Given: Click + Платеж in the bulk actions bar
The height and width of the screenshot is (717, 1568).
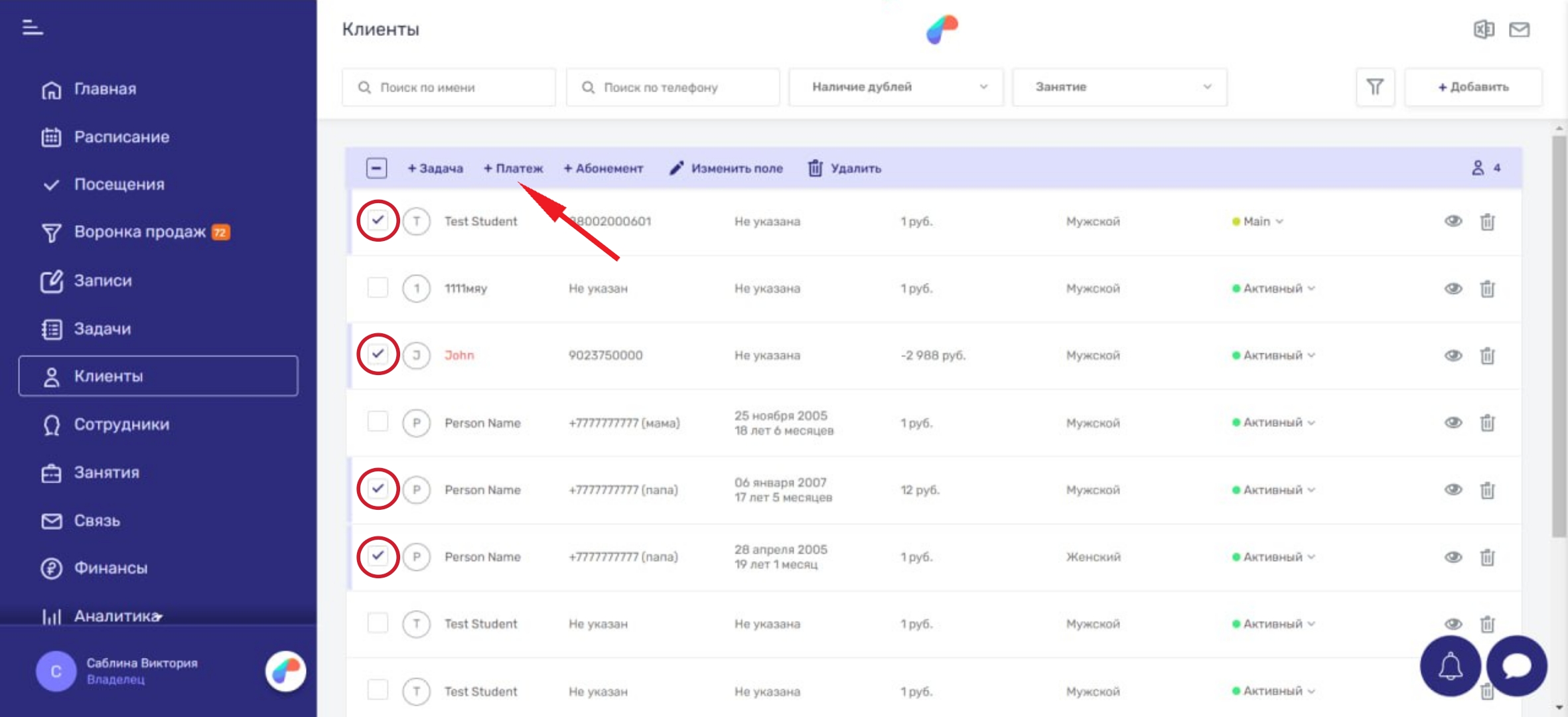Looking at the screenshot, I should (x=514, y=169).
